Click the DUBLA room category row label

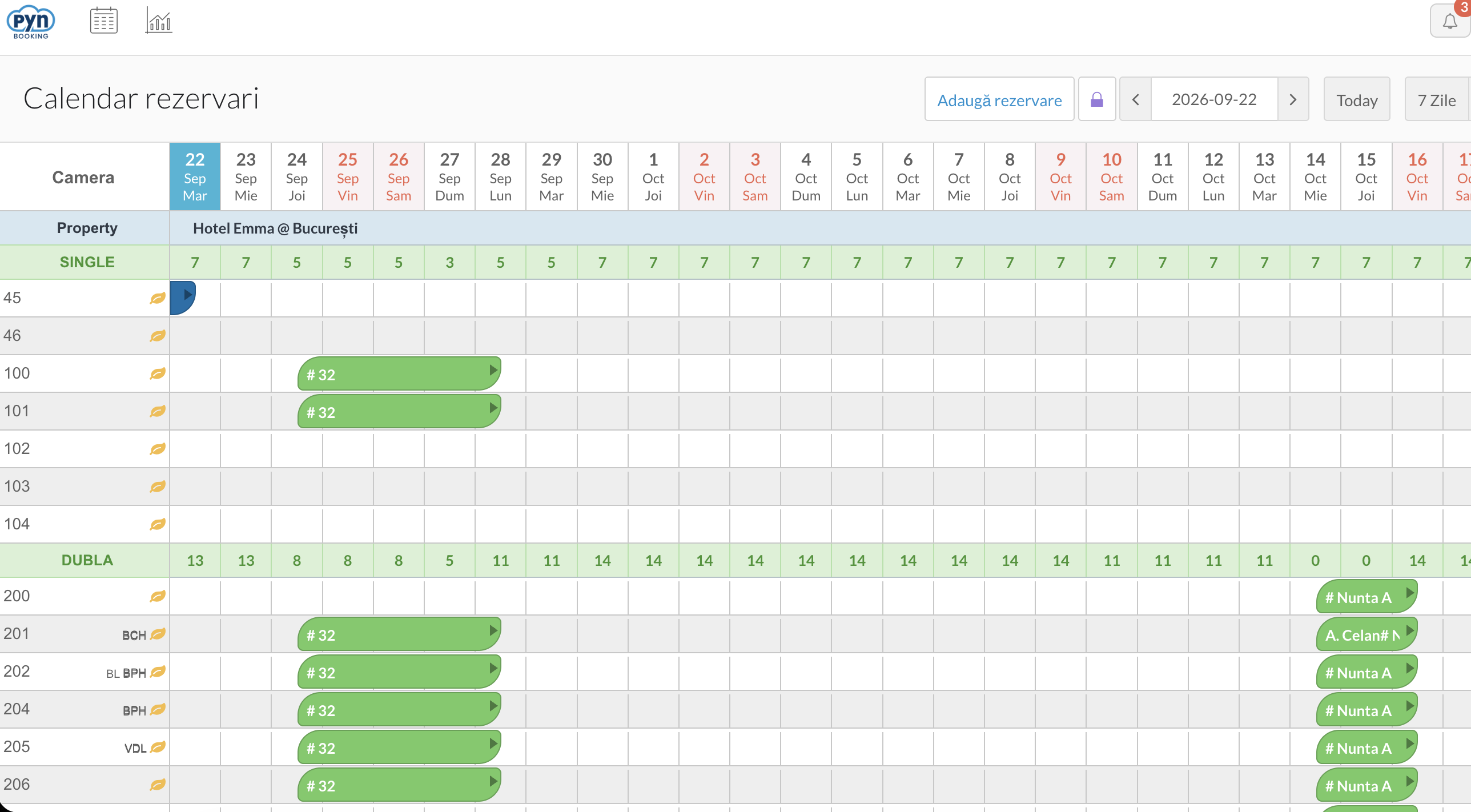(x=87, y=560)
